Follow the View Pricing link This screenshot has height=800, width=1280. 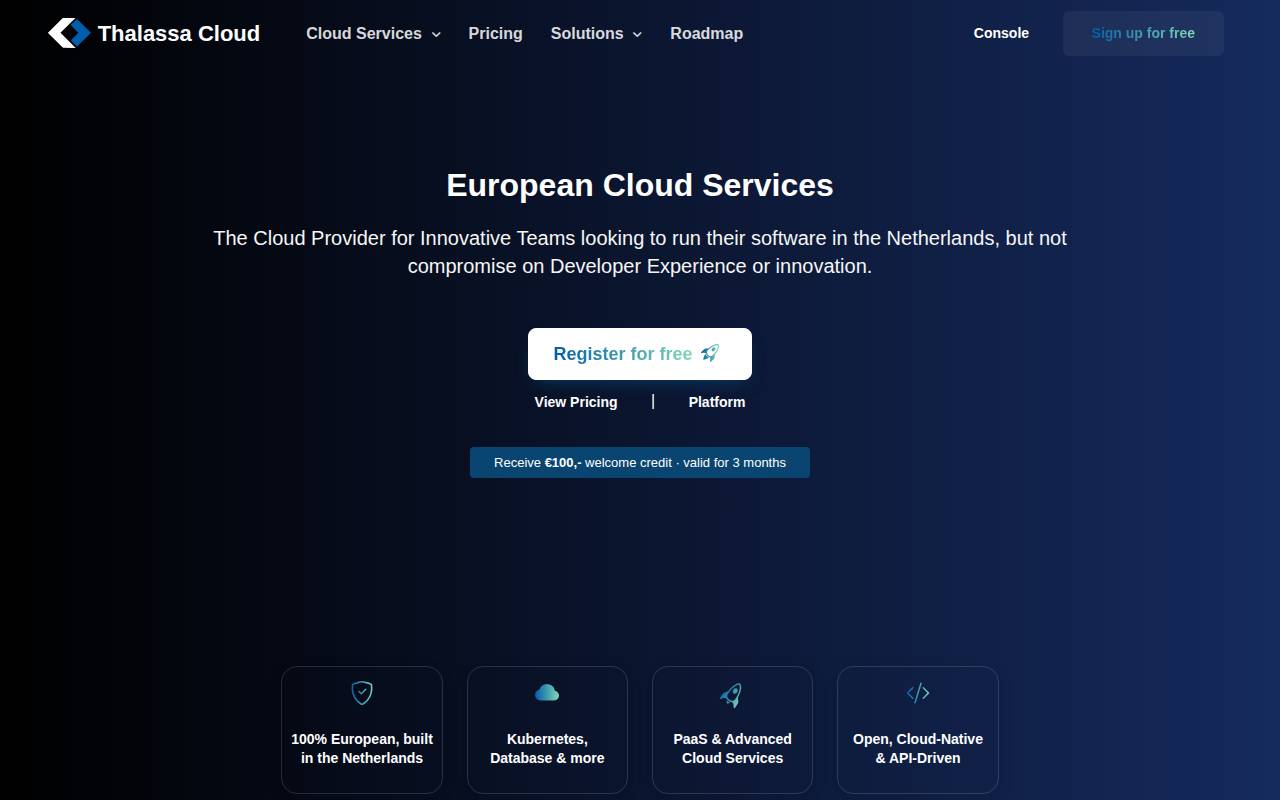(x=576, y=402)
